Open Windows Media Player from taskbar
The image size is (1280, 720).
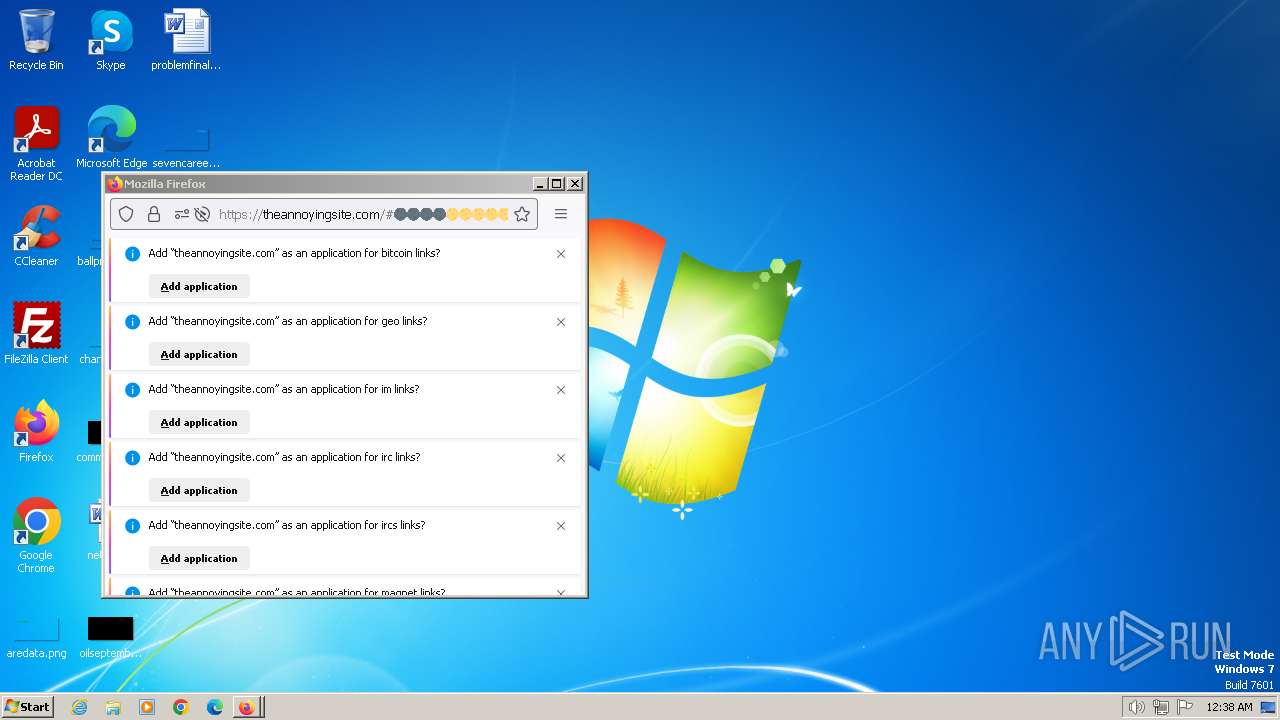147,707
